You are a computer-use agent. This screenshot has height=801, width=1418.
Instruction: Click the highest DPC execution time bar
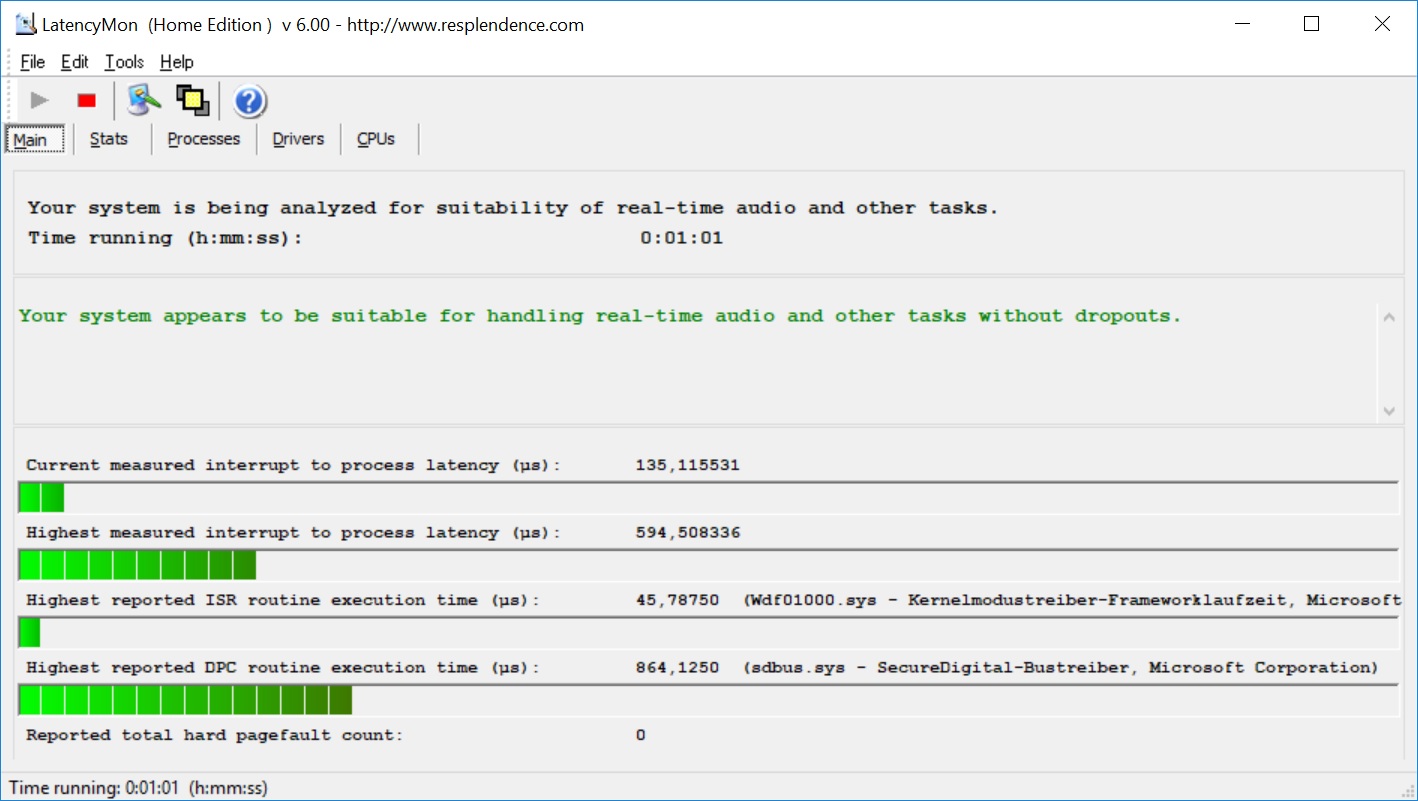click(x=708, y=700)
